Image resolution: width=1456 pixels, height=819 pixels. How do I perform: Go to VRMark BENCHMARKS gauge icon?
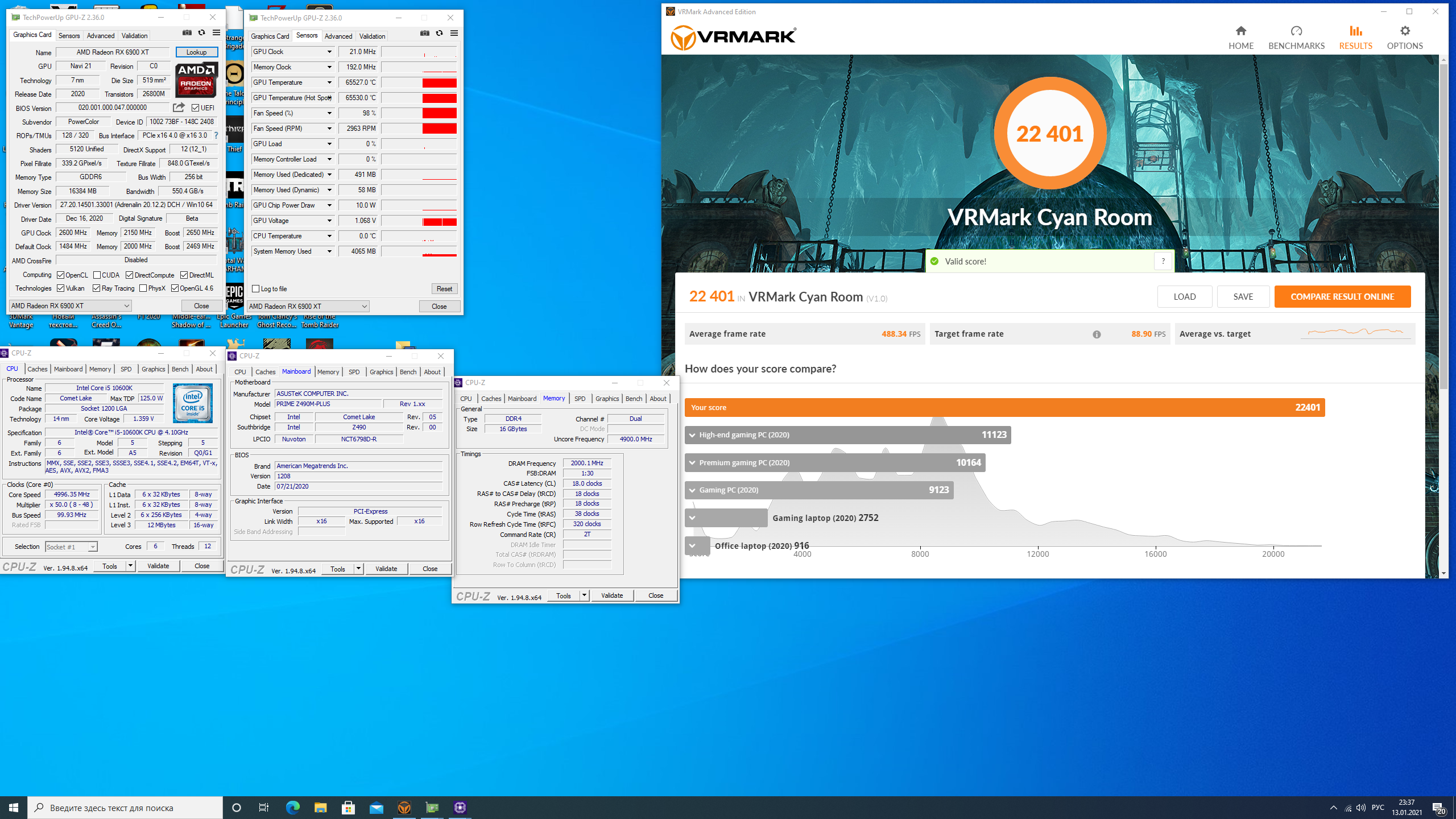pyautogui.click(x=1296, y=31)
